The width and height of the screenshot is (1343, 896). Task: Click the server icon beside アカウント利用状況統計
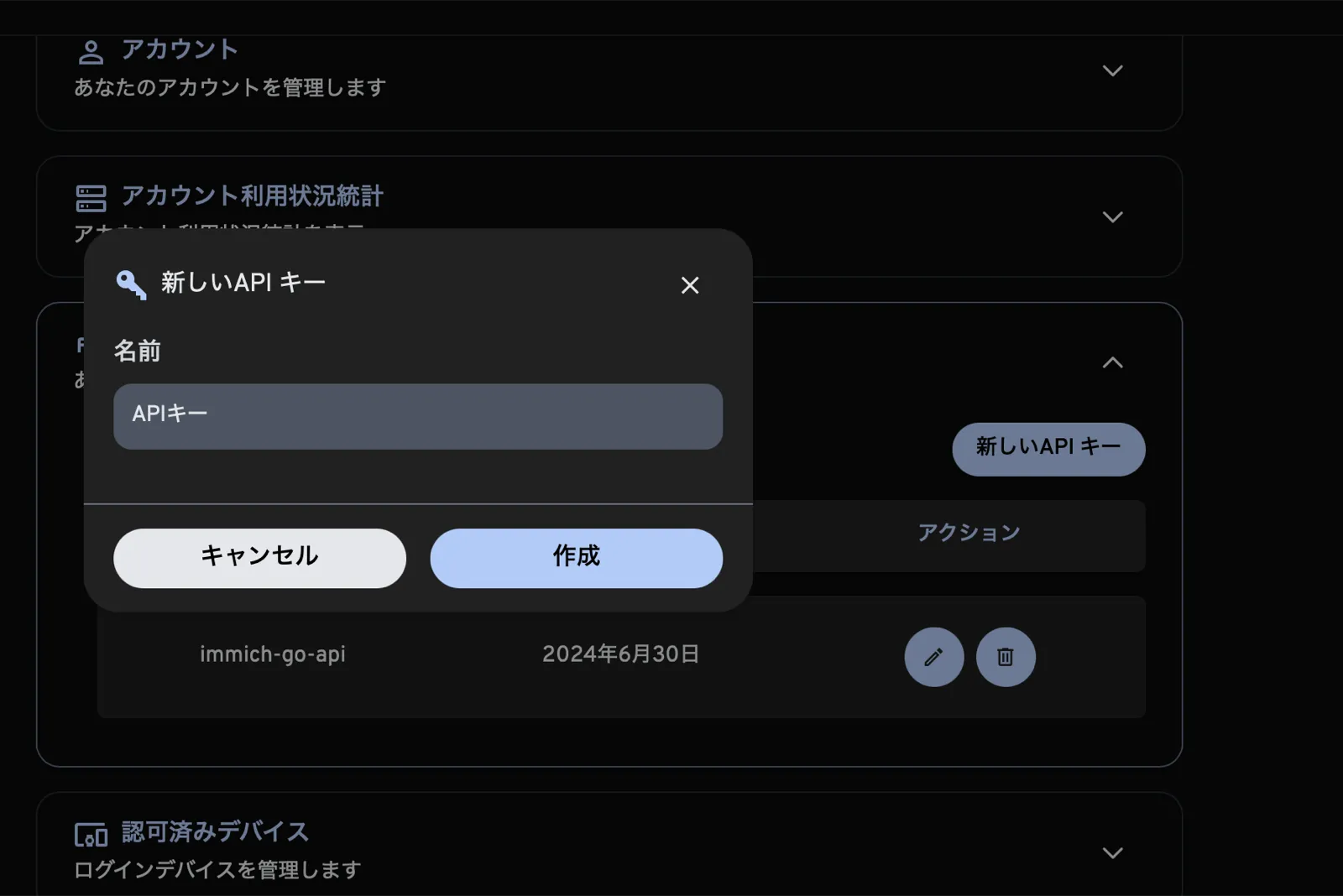click(x=91, y=196)
